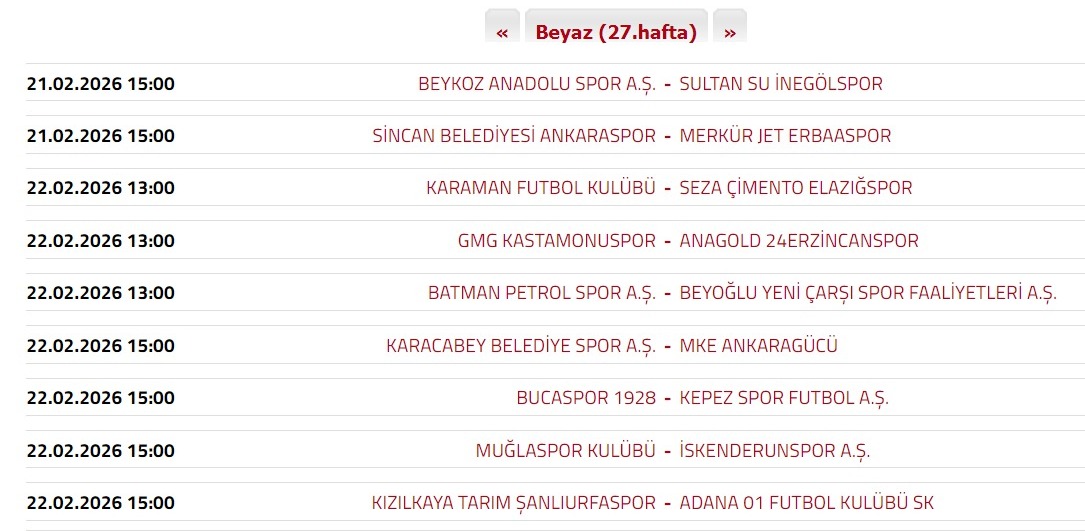Click BEYOĞLU YENİ ÇARŞI SPOR FAALİYETLERİ link

[868, 293]
